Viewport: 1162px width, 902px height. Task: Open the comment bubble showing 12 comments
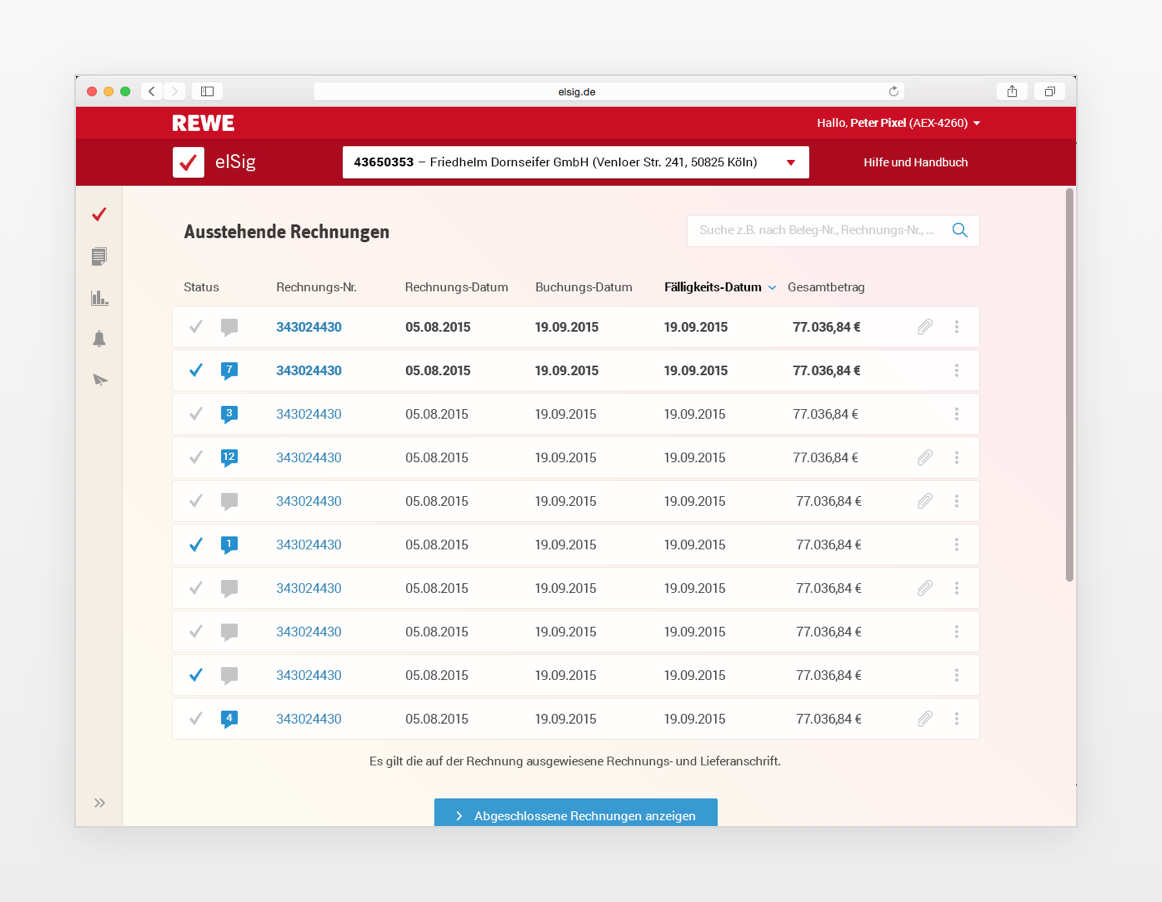click(x=229, y=458)
